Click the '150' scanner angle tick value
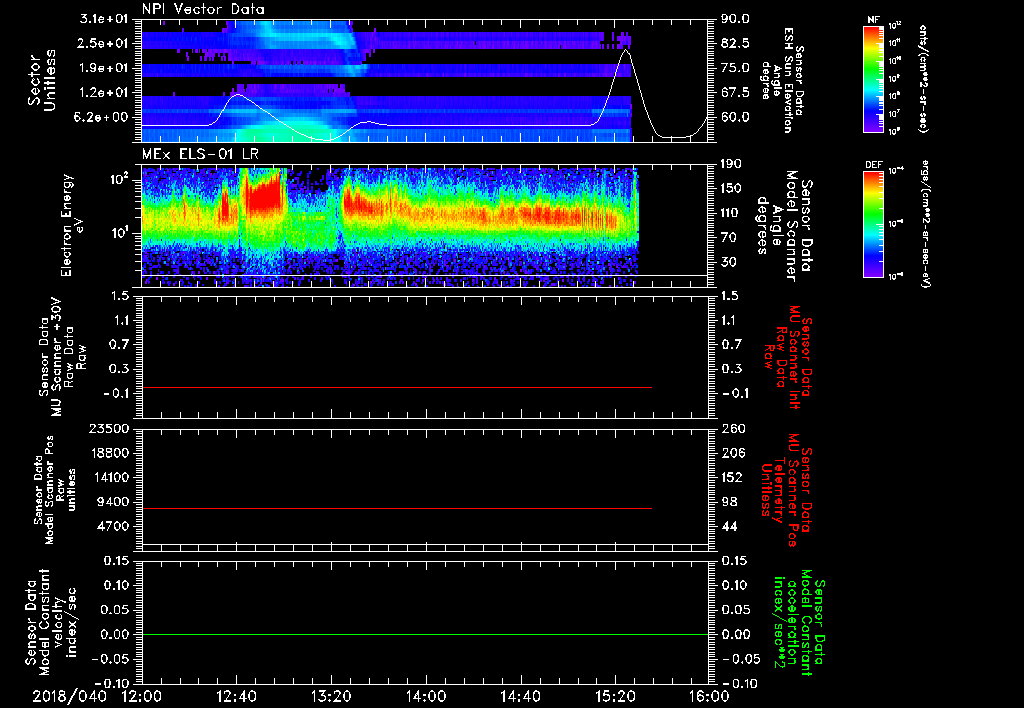 coord(731,189)
